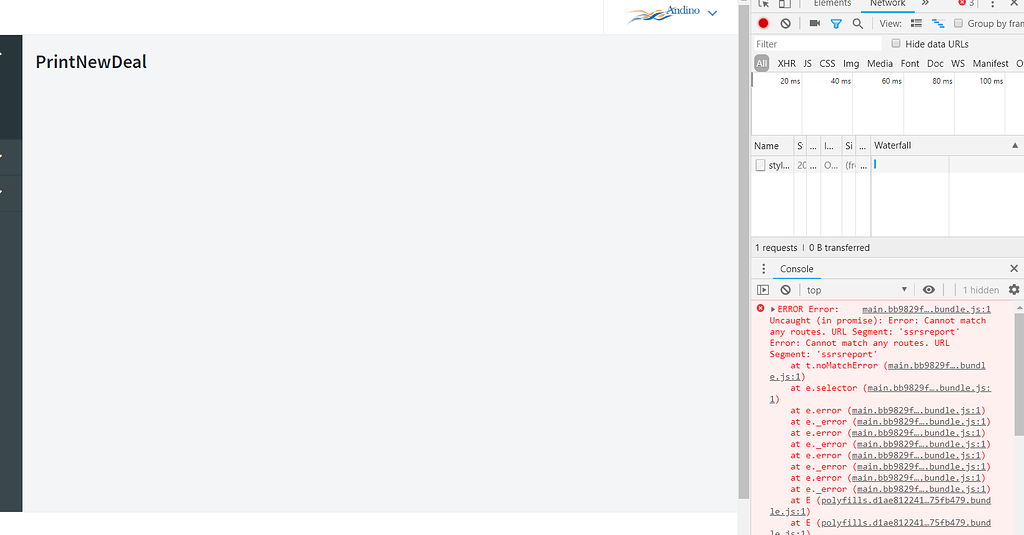
Task: Filter requests by Img
Action: 851,63
